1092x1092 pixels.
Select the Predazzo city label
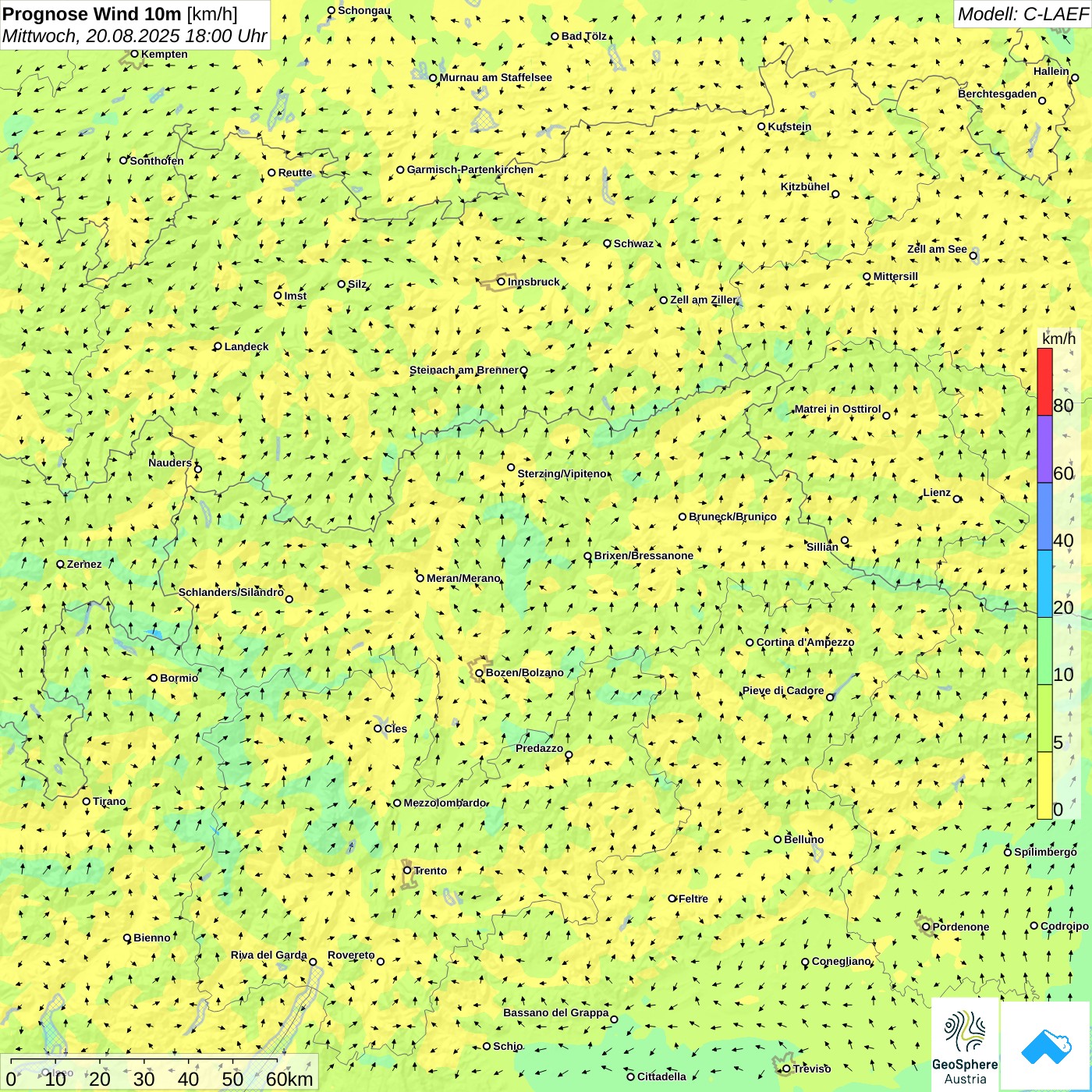click(539, 748)
